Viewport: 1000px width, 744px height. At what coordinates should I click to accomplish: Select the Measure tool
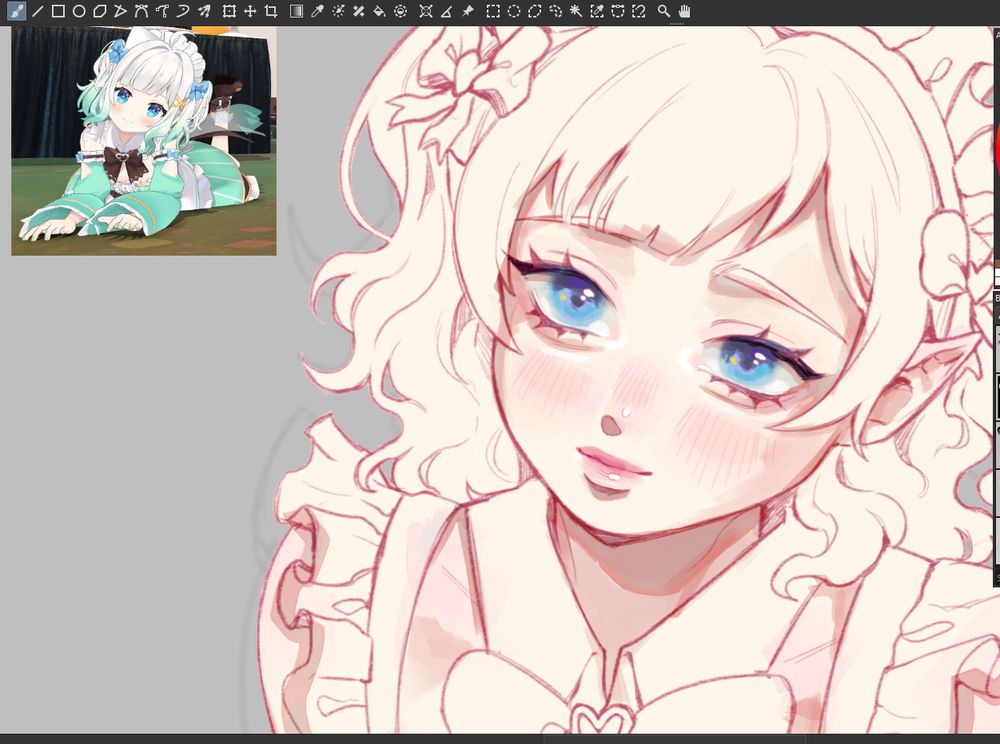[x=446, y=11]
